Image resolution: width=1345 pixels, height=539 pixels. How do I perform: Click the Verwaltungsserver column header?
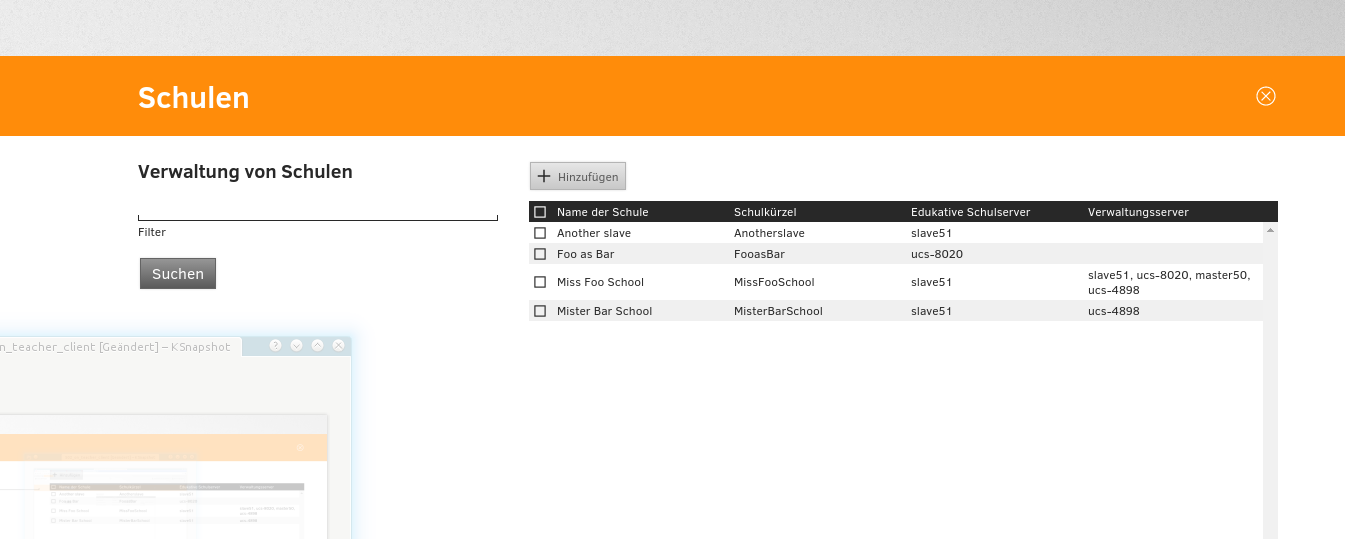tap(1138, 212)
